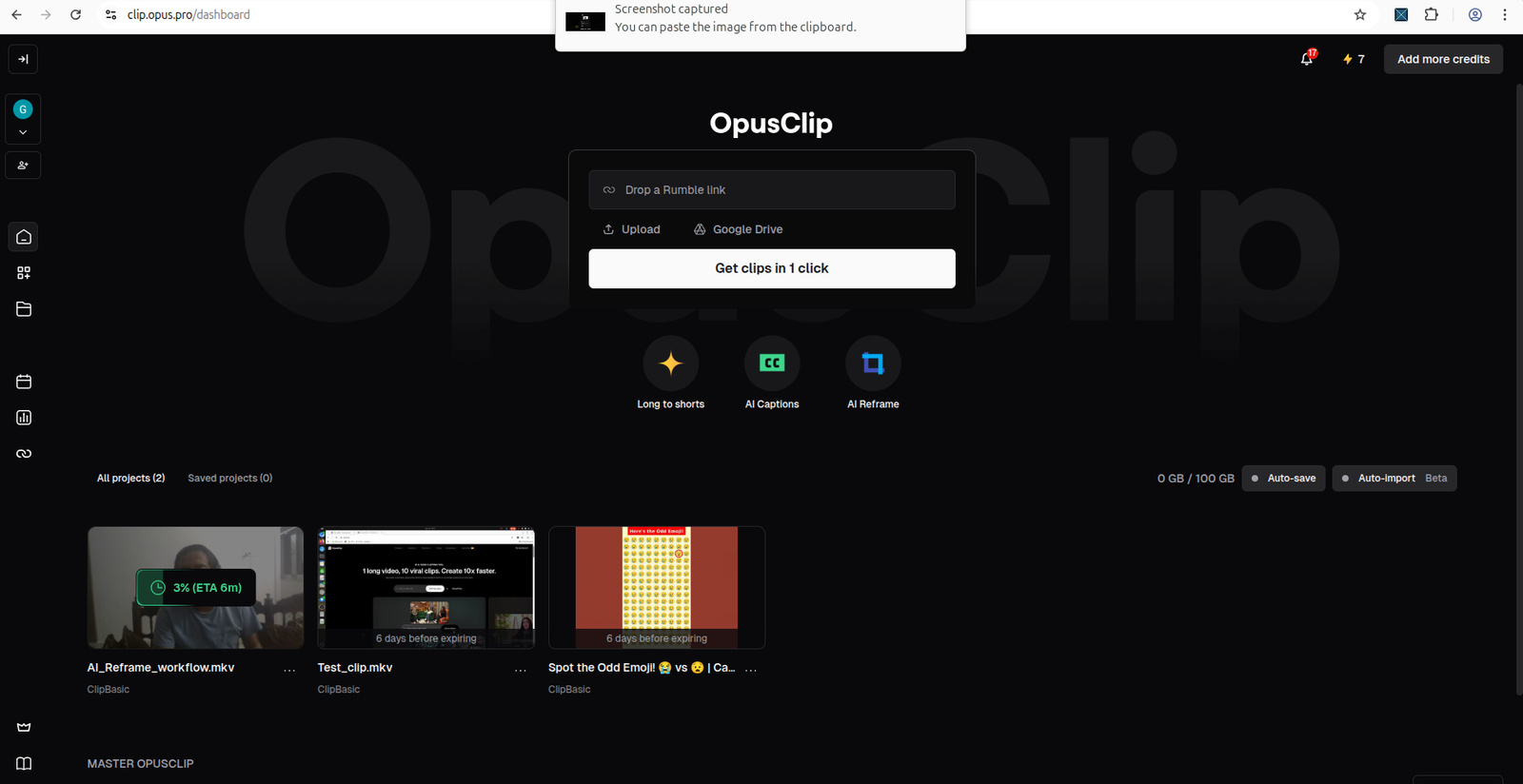Open the browser three-dot menu

tap(1505, 14)
